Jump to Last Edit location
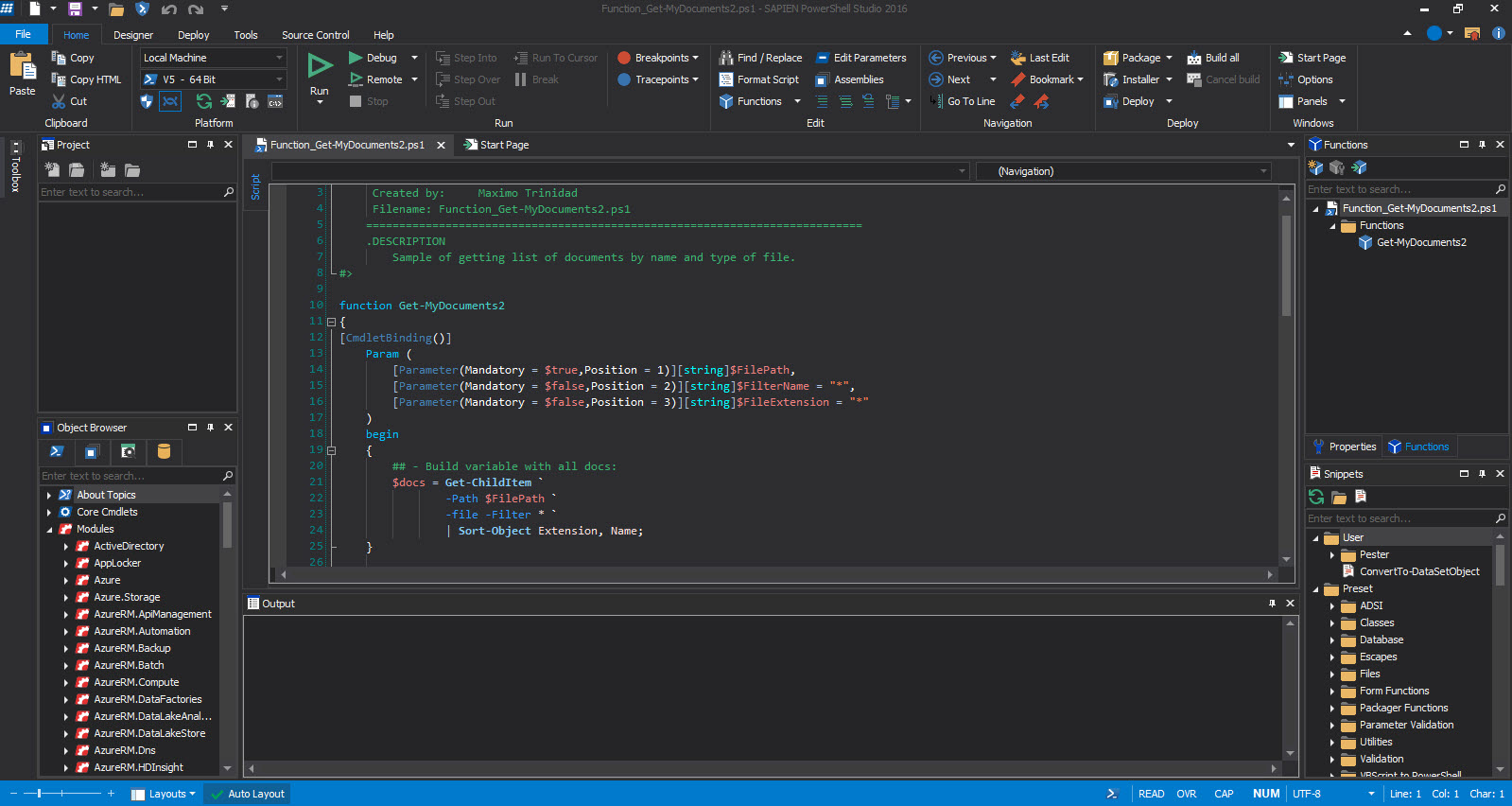The height and width of the screenshot is (806, 1512). tap(1039, 58)
